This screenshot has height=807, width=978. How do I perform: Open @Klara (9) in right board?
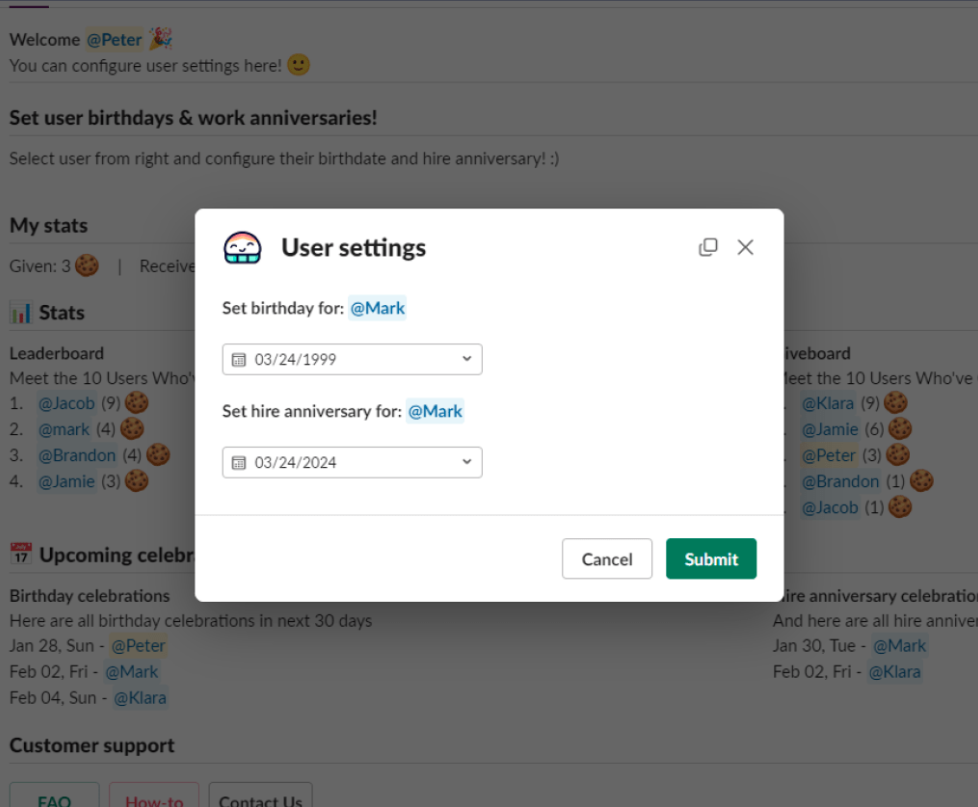click(828, 404)
